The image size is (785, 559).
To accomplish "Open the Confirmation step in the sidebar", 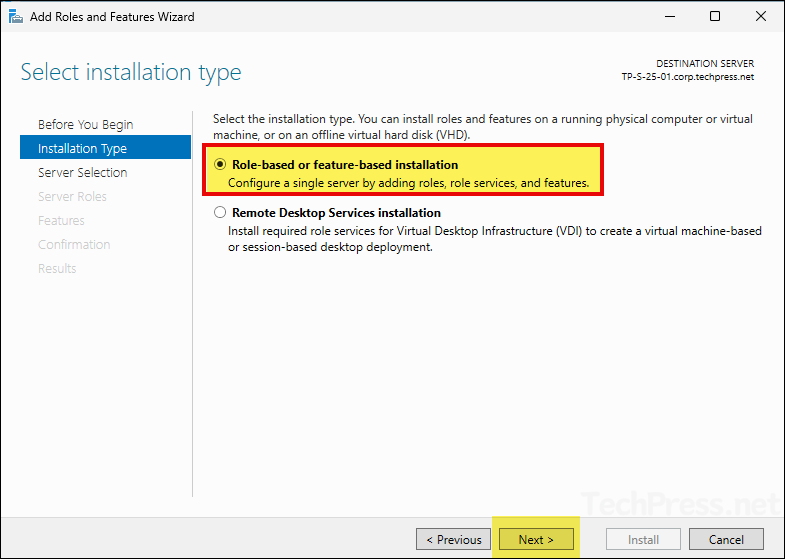I will (74, 244).
